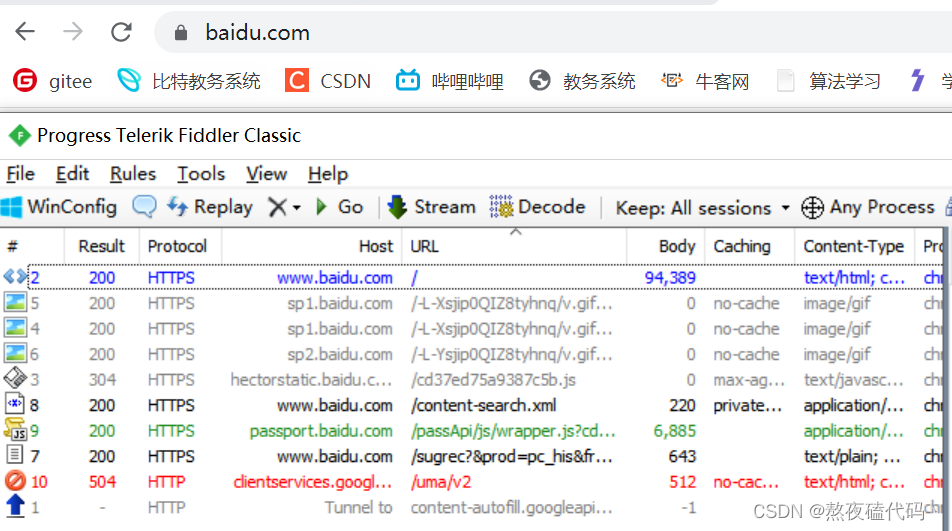
Task: Open the Keep: All sessions dropdown
Action: pyautogui.click(x=702, y=208)
